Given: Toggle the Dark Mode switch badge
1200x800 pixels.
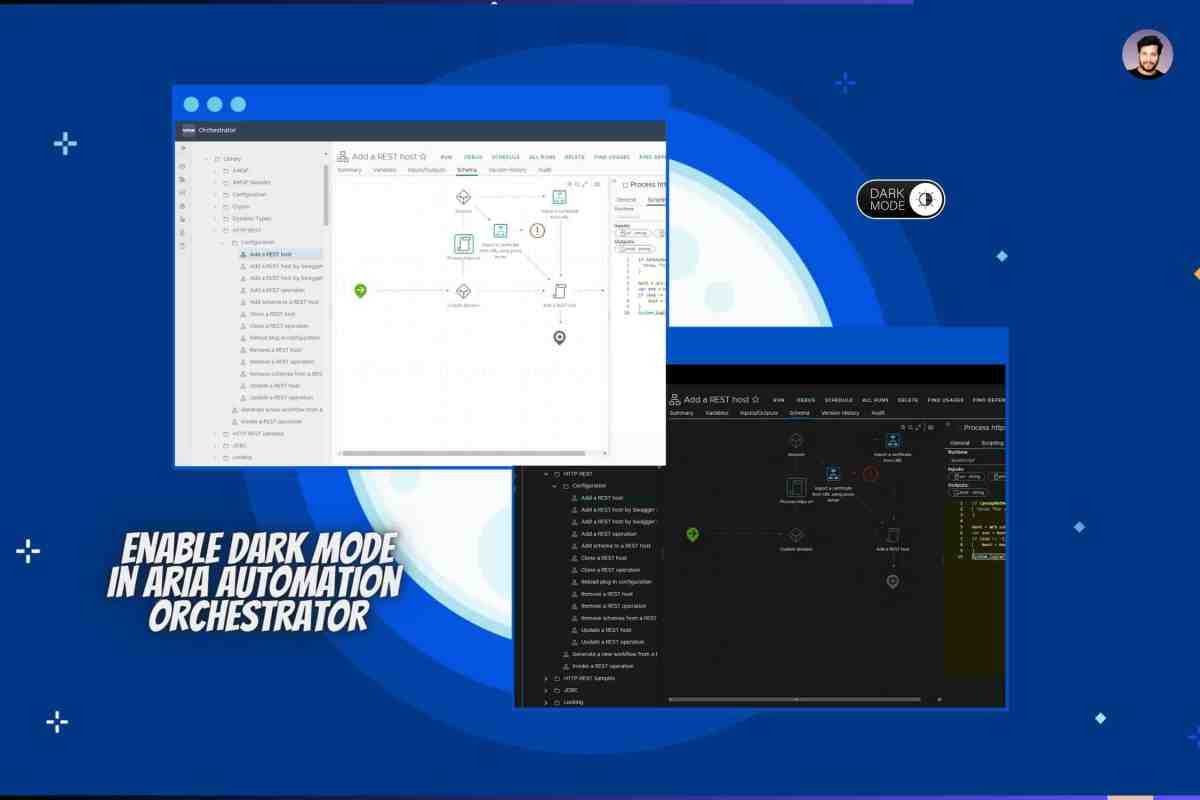Looking at the screenshot, I should point(900,199).
